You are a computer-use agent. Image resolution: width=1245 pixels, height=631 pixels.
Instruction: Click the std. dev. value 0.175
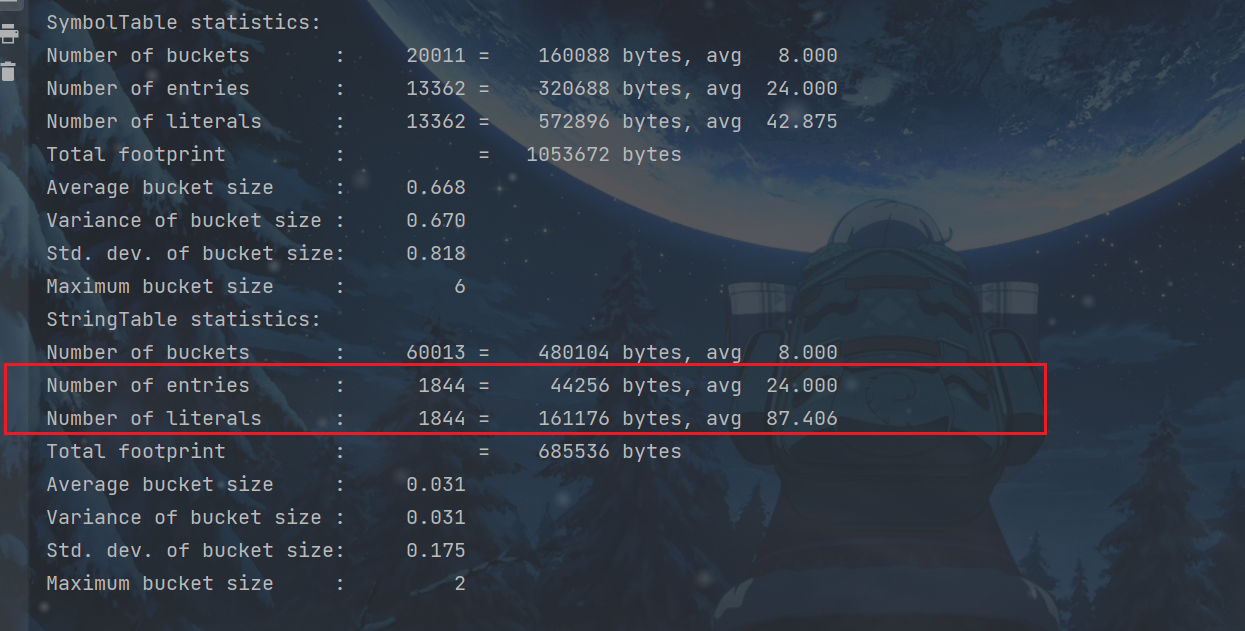(x=435, y=550)
